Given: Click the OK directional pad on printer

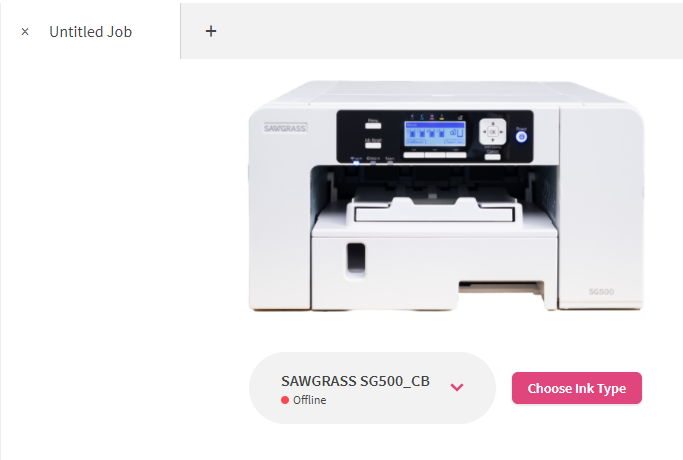Looking at the screenshot, I should pos(493,132).
